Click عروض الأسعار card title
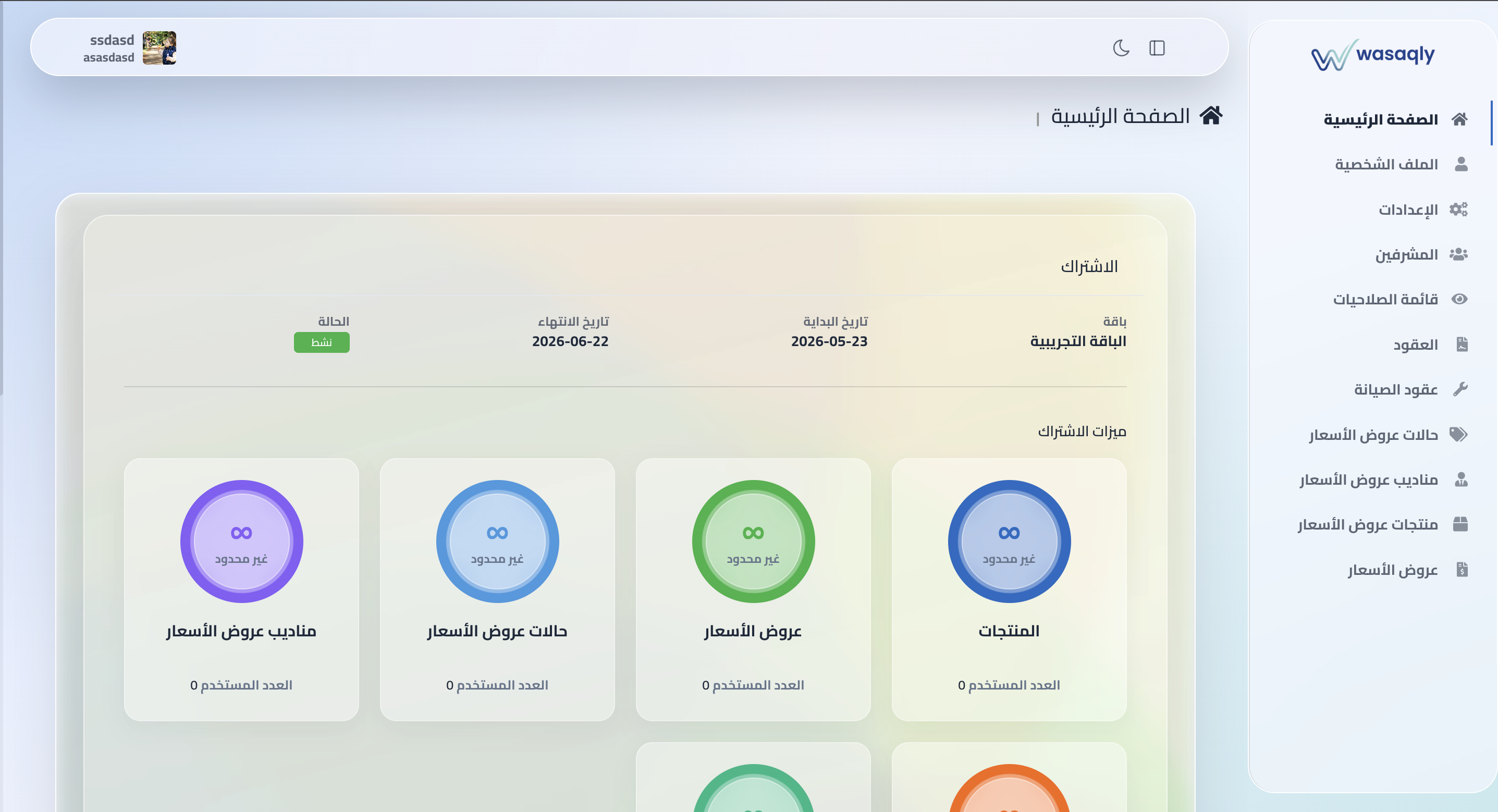This screenshot has width=1498, height=812. click(753, 631)
